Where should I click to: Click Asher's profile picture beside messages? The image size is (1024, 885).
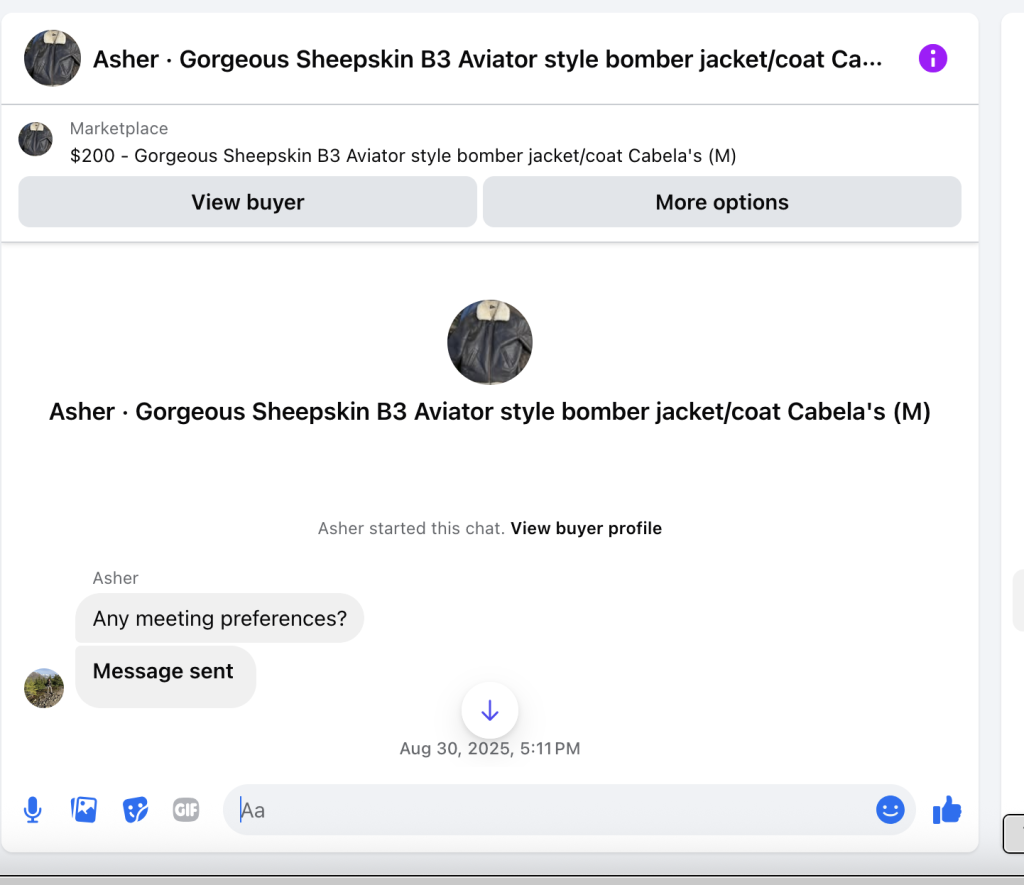click(44, 688)
